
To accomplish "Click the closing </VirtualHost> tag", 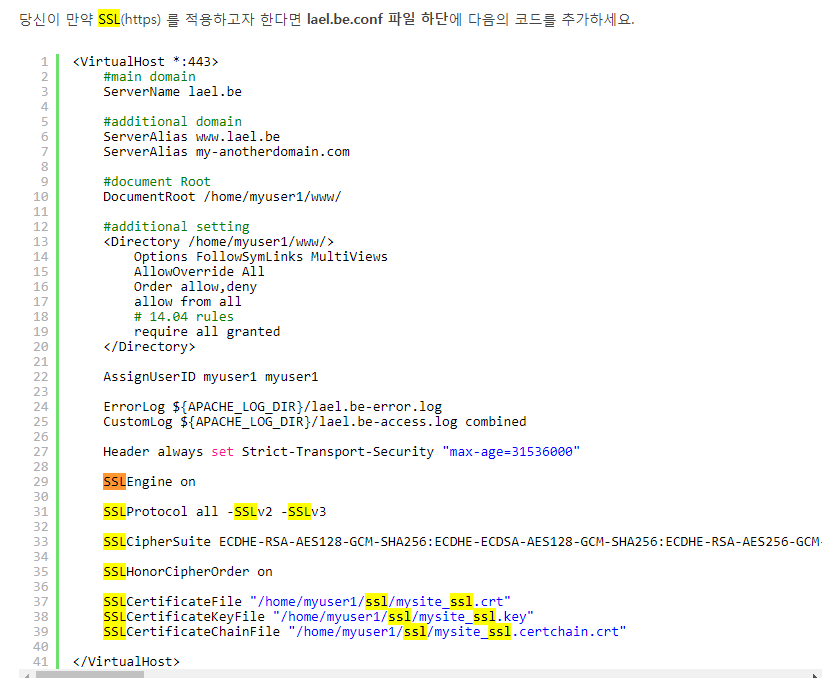I will 126,662.
